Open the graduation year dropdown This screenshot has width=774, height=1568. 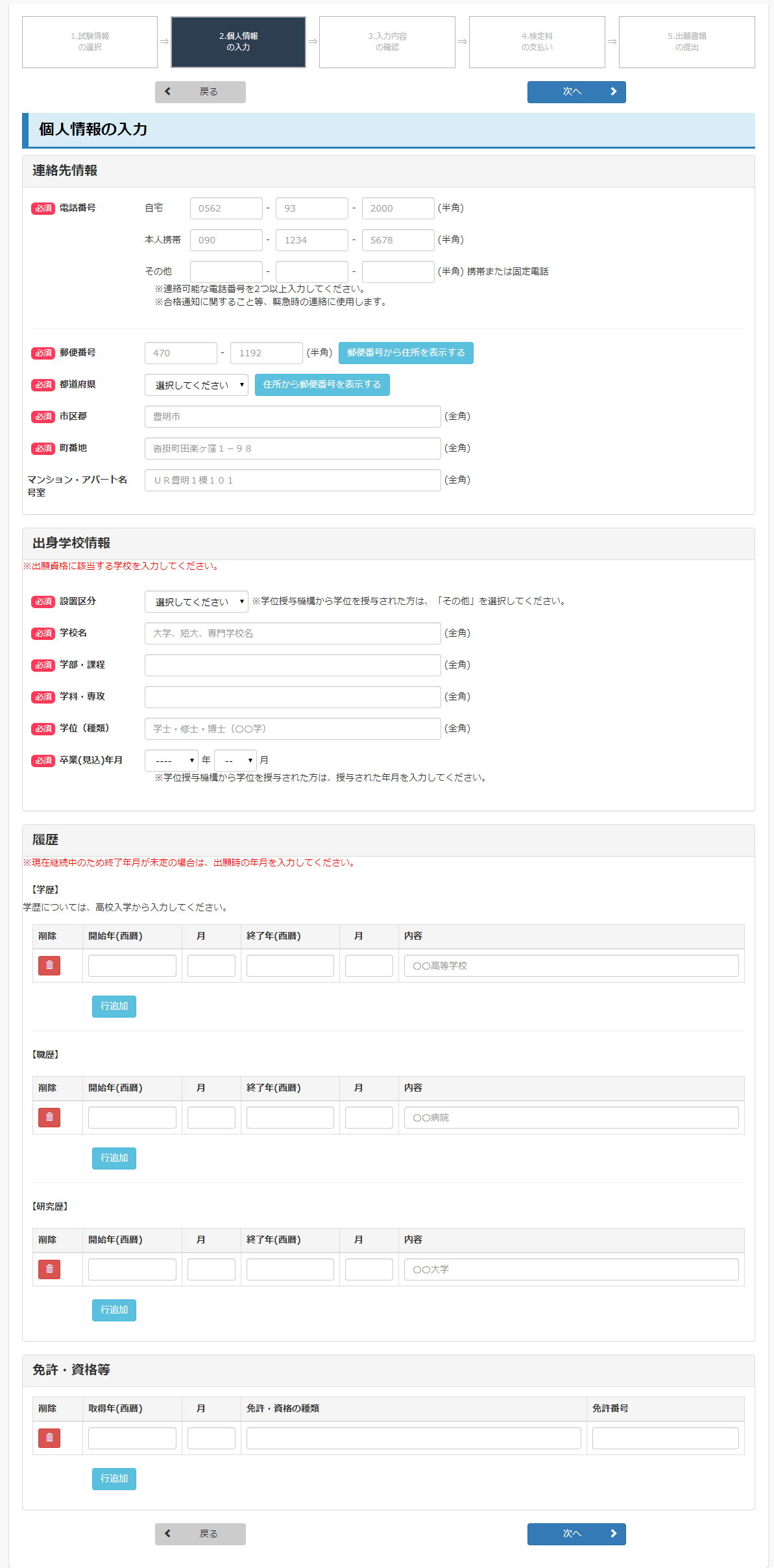171,760
